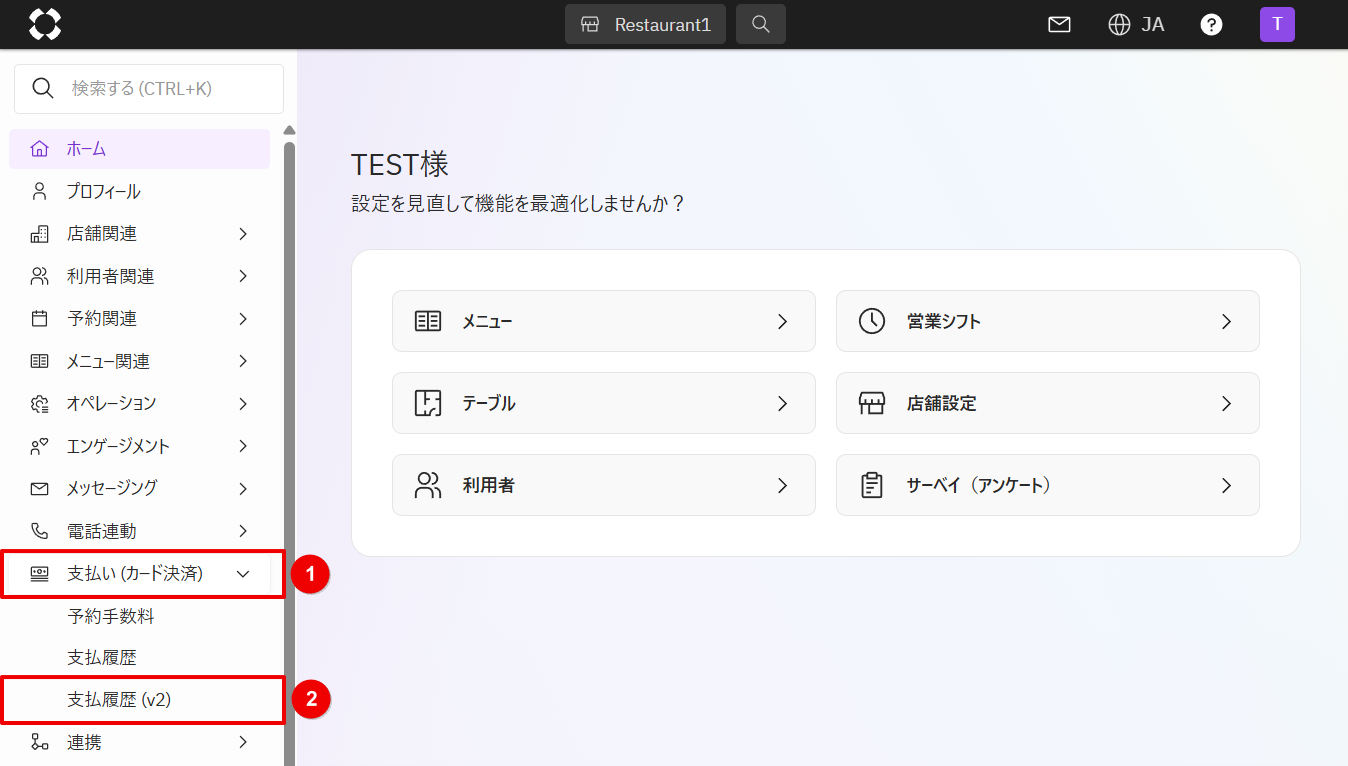Click the users icon on 利用者 card
1348x766 pixels.
(x=428, y=485)
